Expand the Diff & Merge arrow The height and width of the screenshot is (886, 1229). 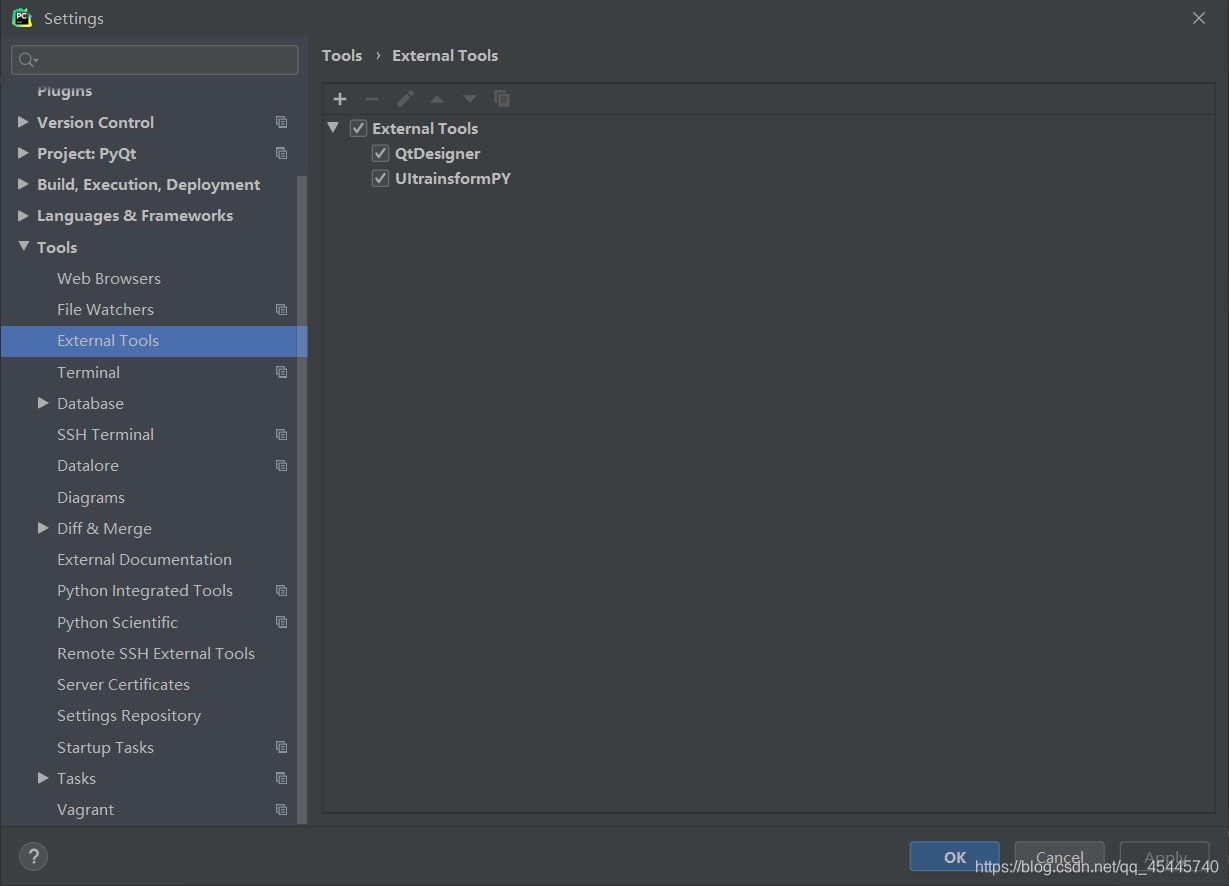[43, 528]
